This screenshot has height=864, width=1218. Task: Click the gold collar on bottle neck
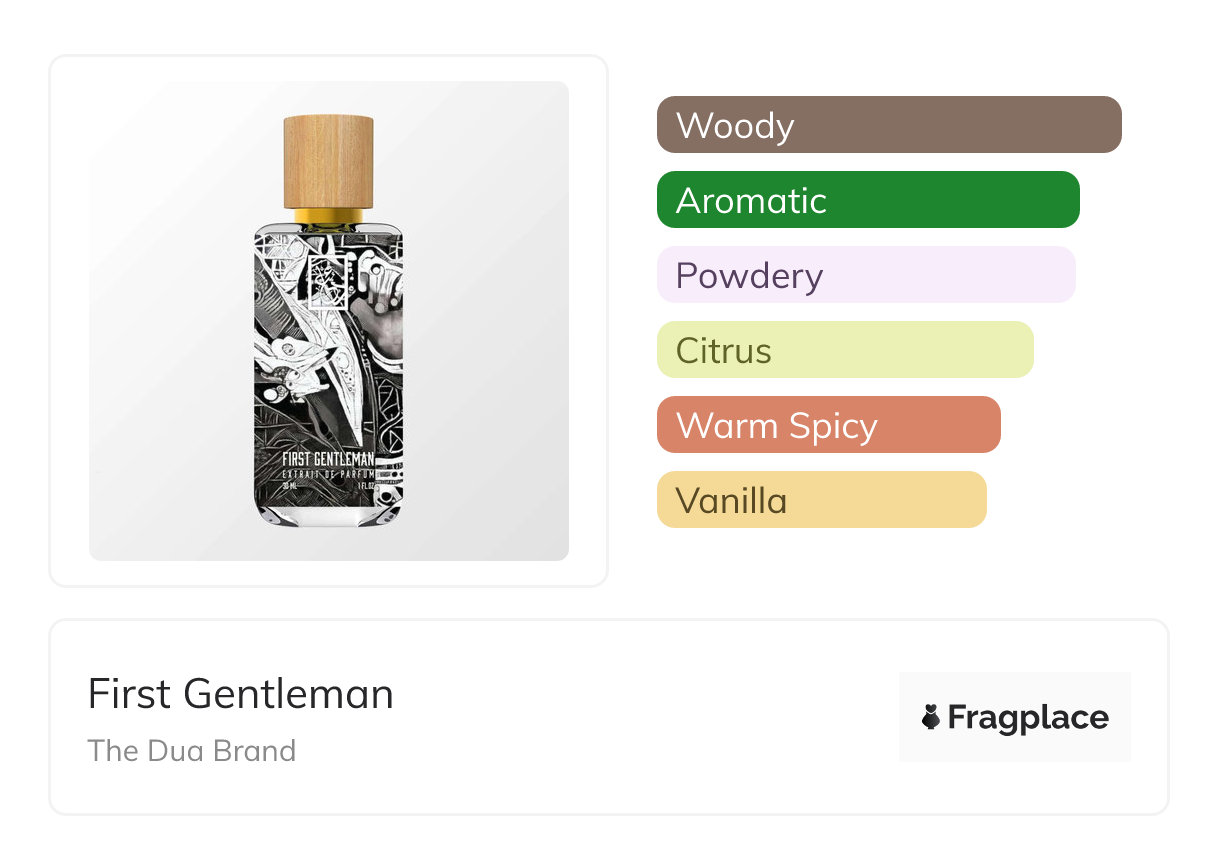pos(328,215)
